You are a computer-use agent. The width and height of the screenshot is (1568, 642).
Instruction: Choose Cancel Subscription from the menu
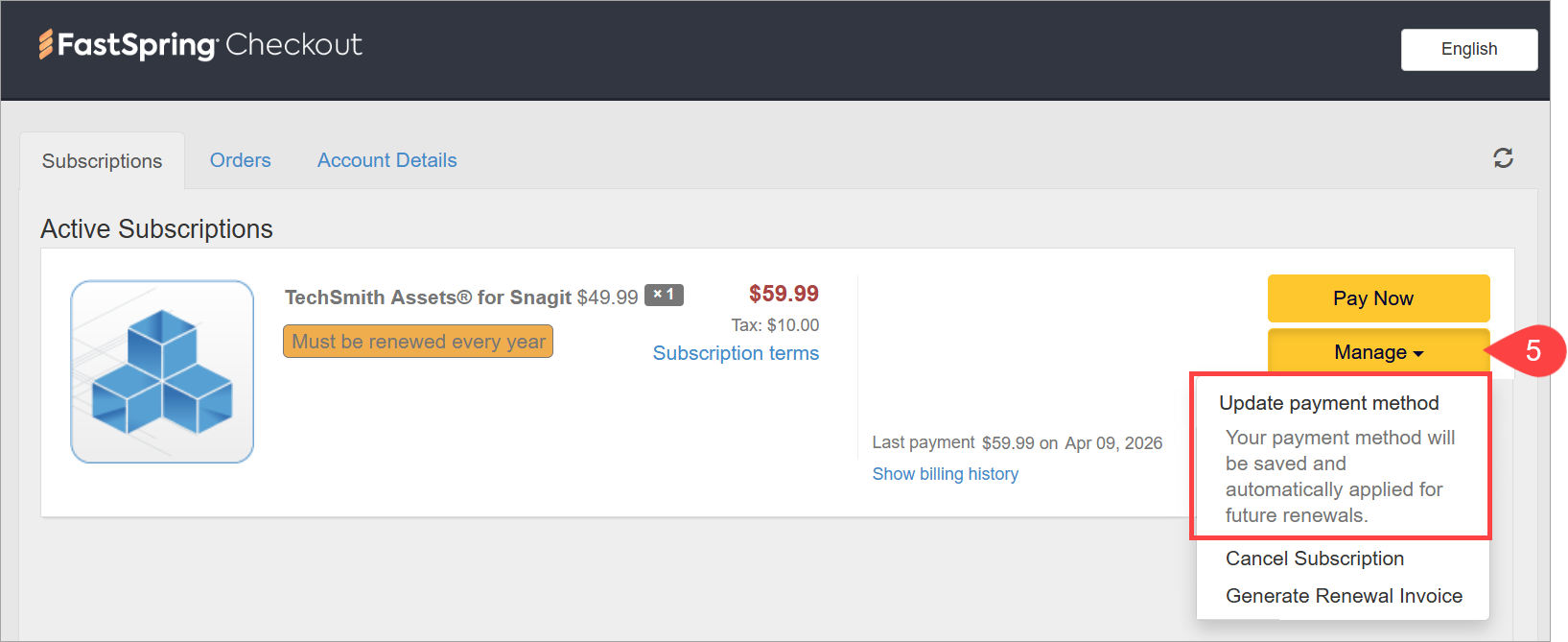[x=1314, y=559]
